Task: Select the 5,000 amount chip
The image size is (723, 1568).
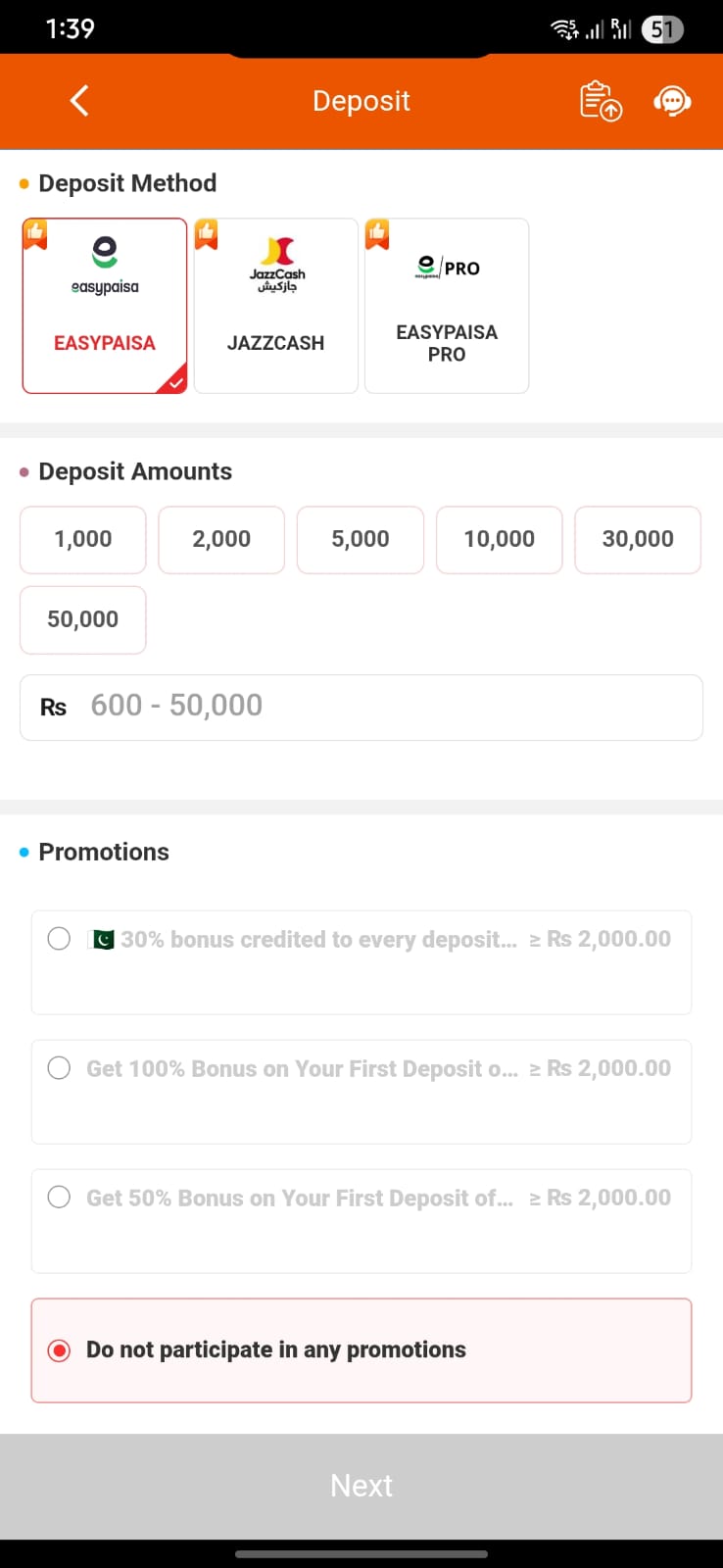Action: (x=360, y=539)
